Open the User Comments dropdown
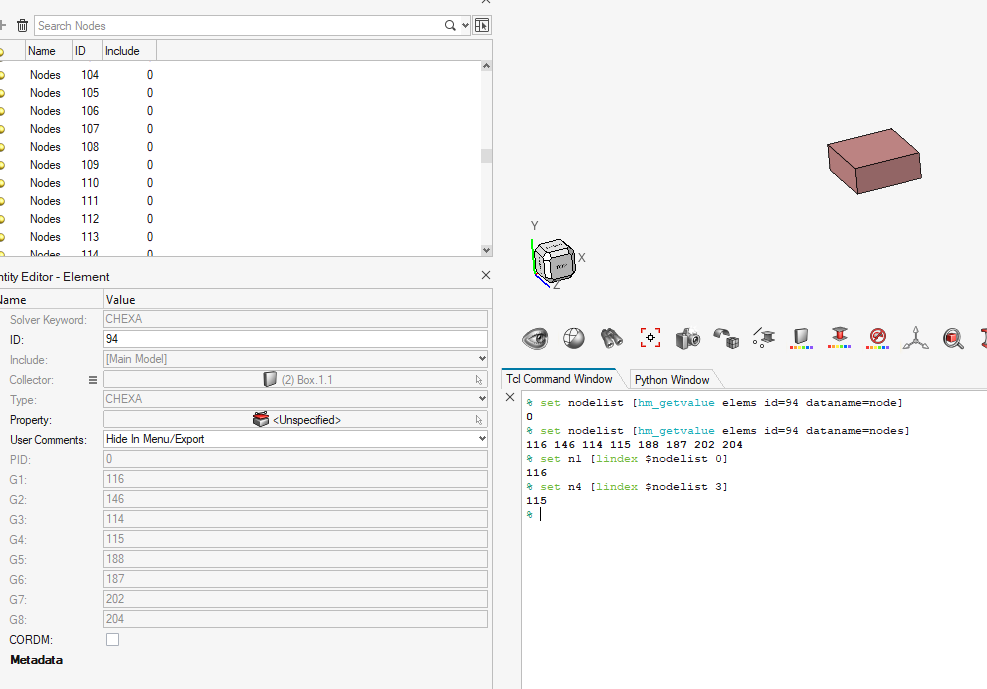This screenshot has height=689, width=987. point(482,439)
